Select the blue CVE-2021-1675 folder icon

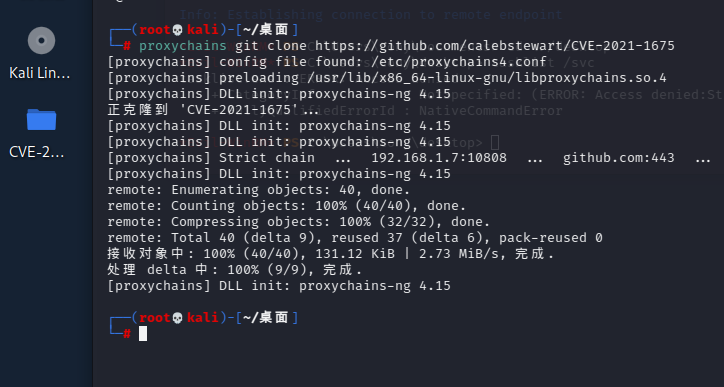41,120
